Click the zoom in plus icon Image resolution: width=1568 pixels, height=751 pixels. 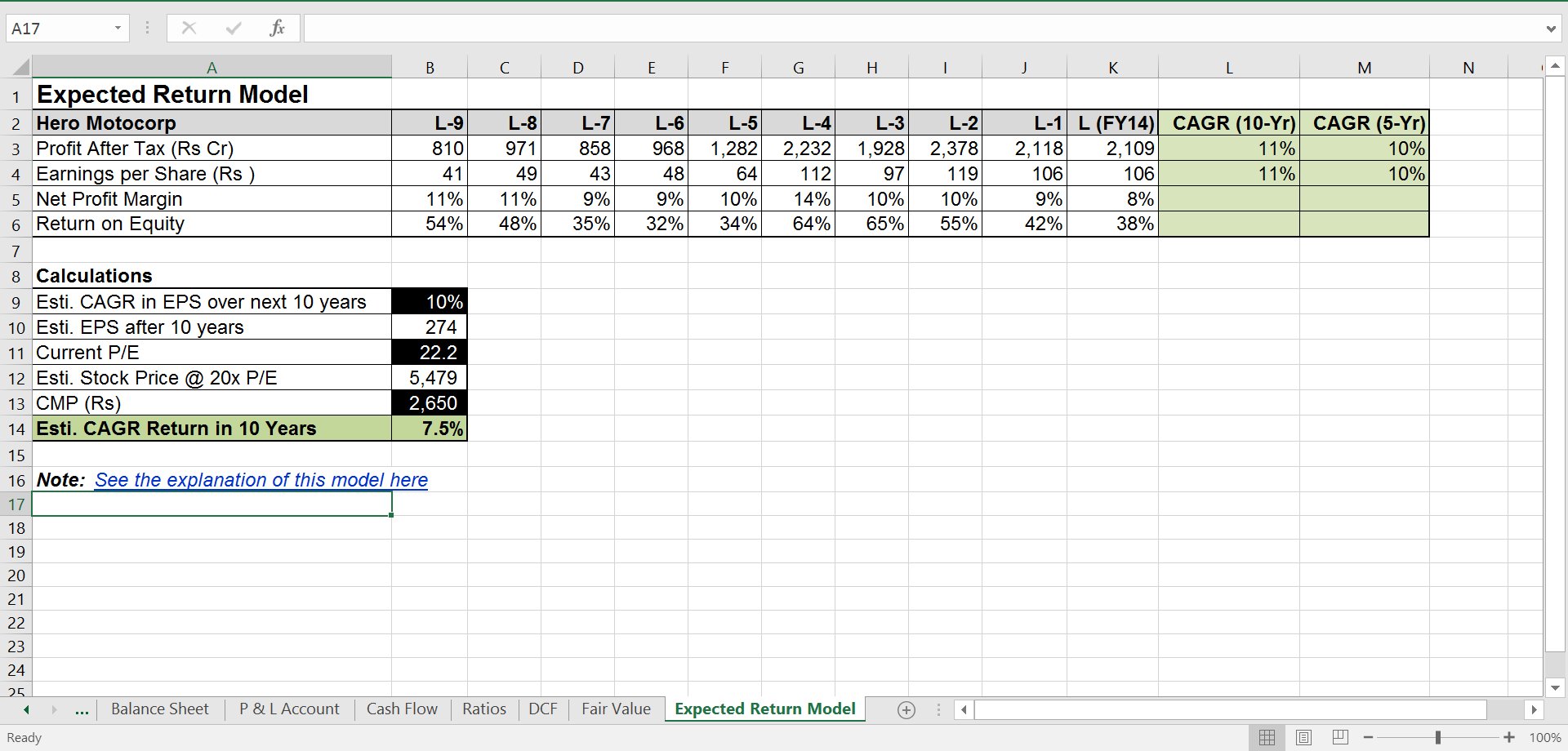(1509, 737)
